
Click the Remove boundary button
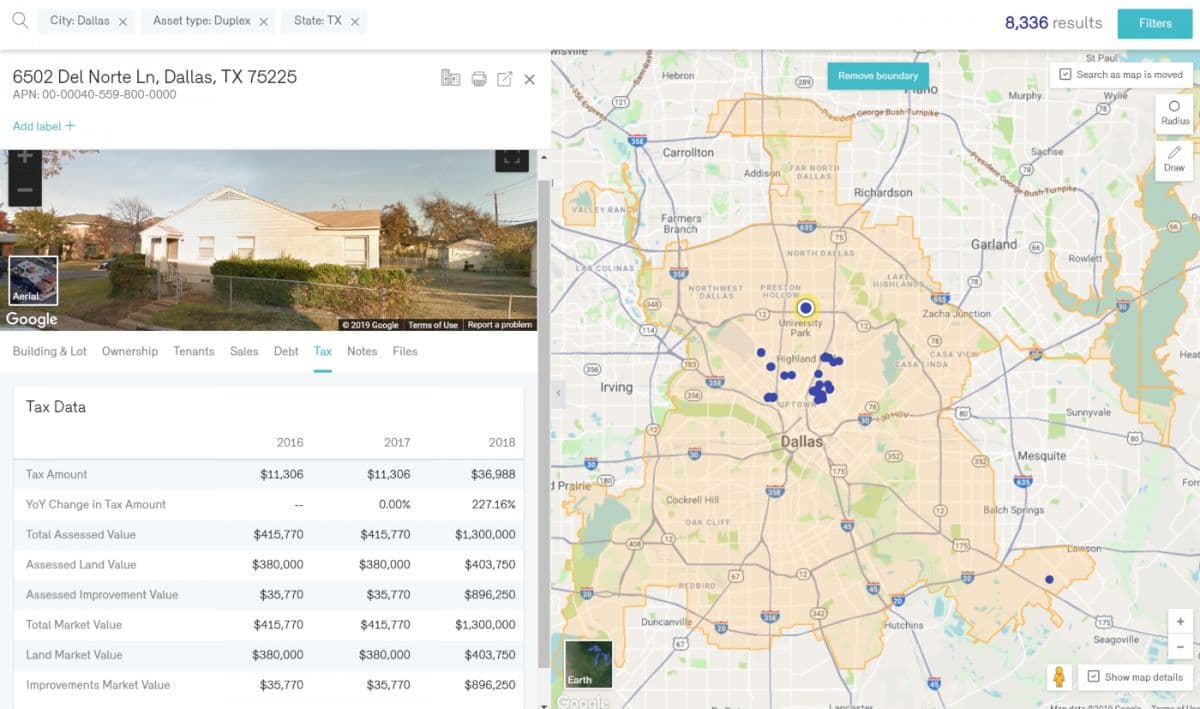pos(878,76)
